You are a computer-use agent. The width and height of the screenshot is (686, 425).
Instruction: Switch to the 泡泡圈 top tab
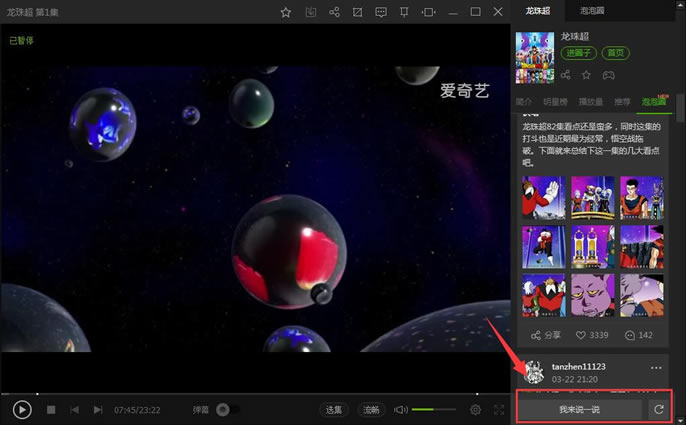pos(592,11)
